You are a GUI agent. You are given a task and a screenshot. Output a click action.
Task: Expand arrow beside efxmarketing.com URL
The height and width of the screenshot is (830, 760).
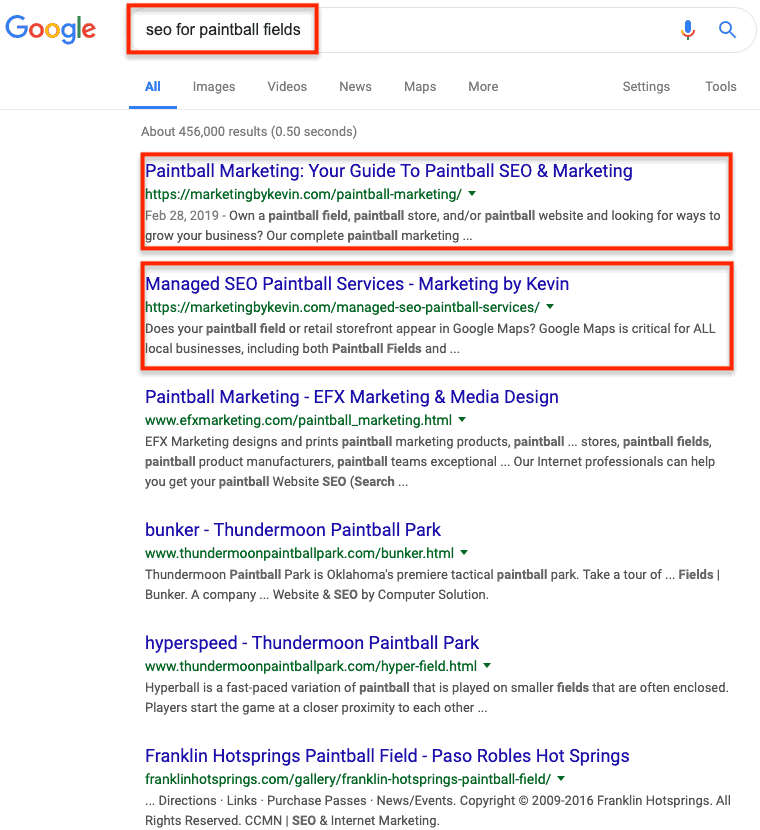[462, 419]
